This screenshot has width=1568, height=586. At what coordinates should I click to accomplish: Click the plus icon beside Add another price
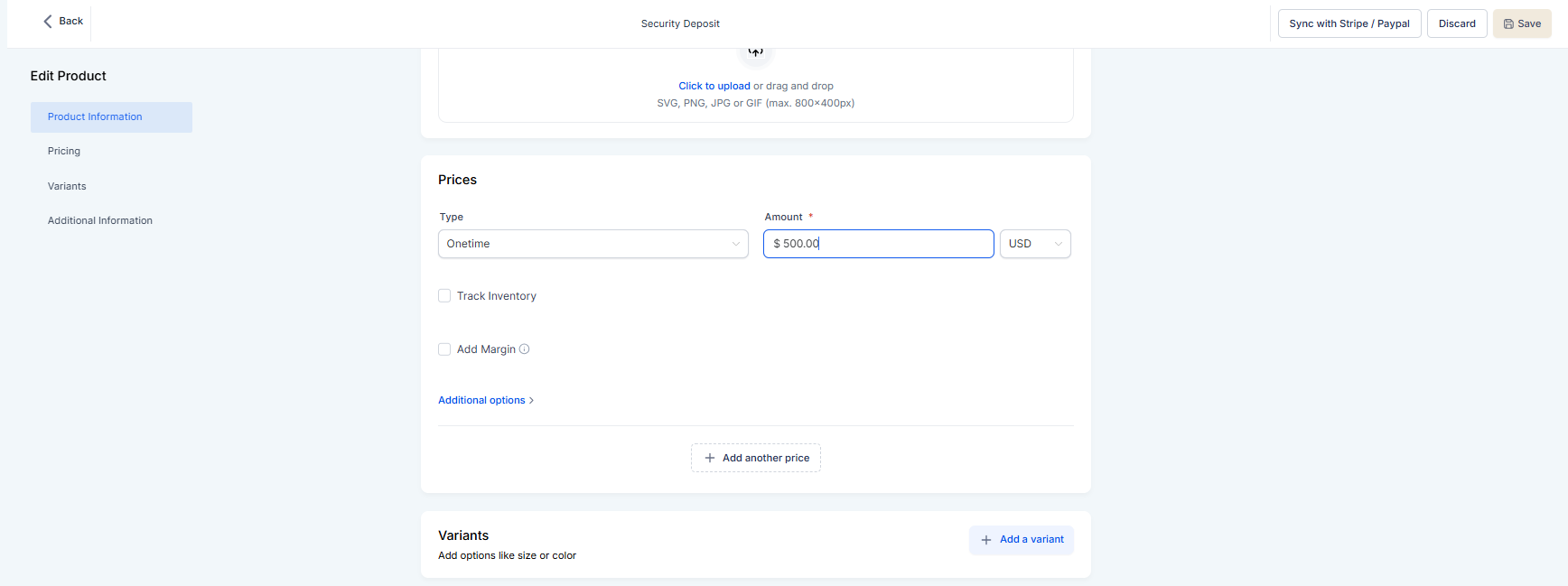pos(710,458)
